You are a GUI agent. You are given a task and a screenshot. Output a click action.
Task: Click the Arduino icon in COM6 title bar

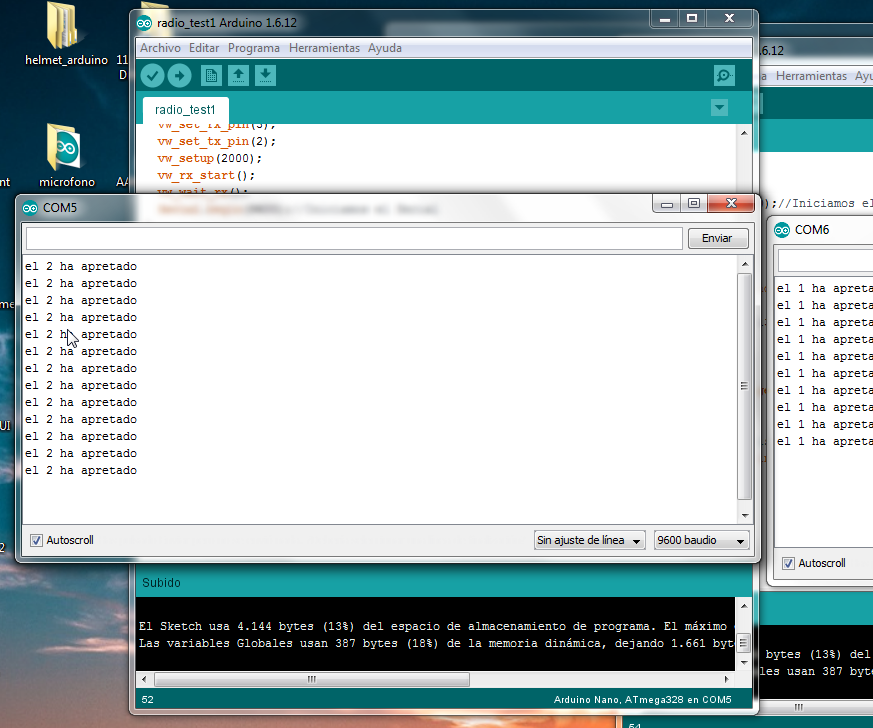tap(782, 230)
